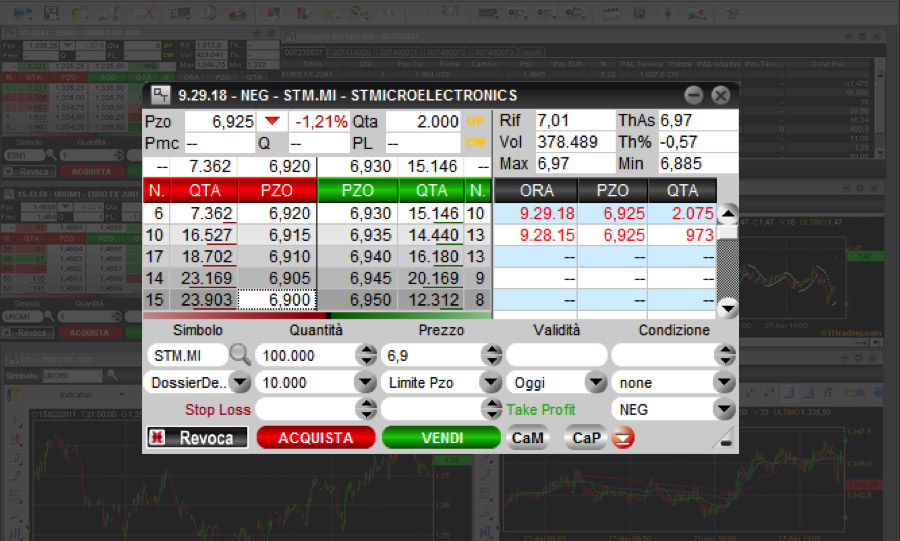Toggle the CW indicator next to PL
The image size is (900, 541).
(475, 142)
